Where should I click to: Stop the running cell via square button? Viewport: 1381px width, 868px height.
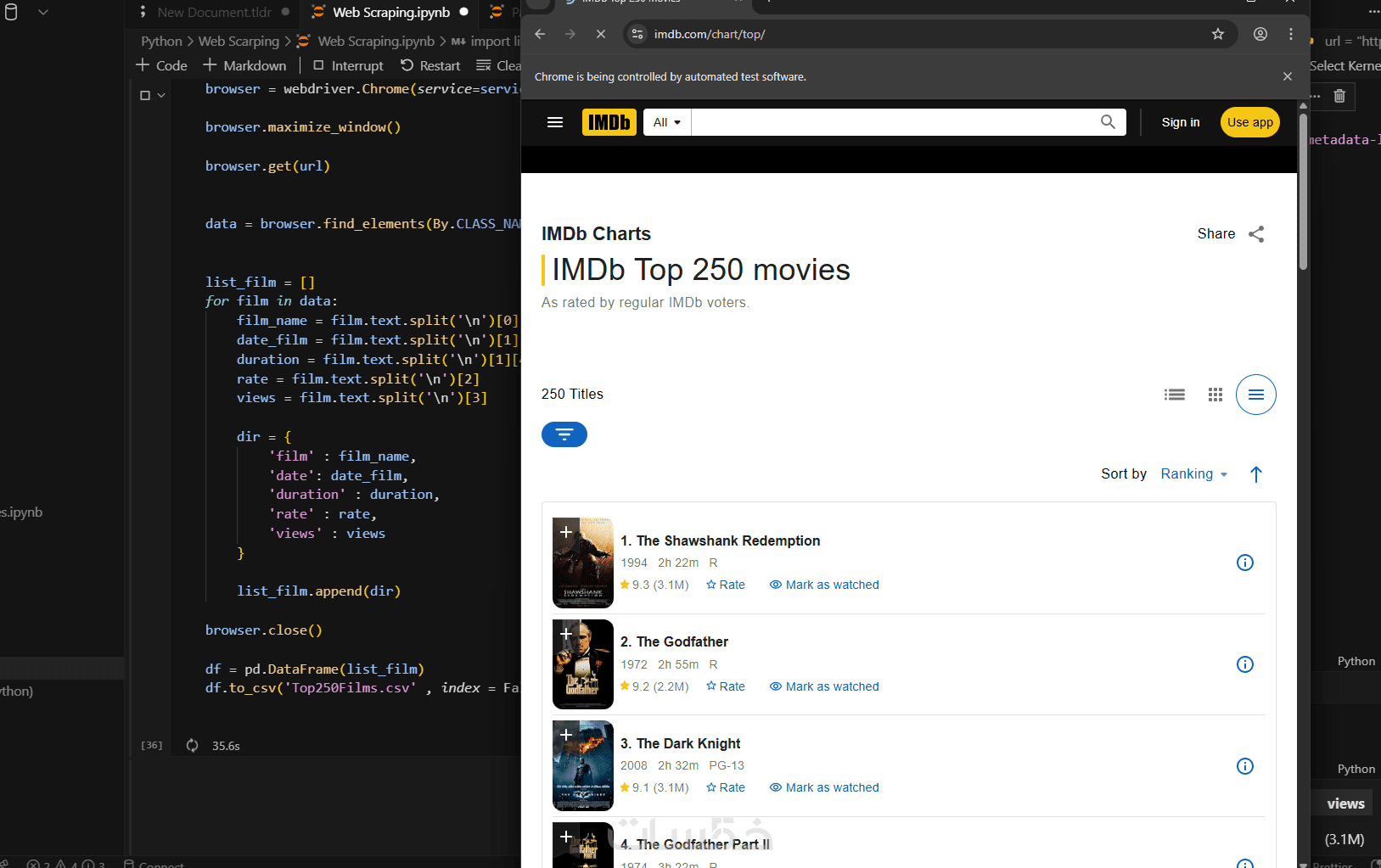point(145,96)
